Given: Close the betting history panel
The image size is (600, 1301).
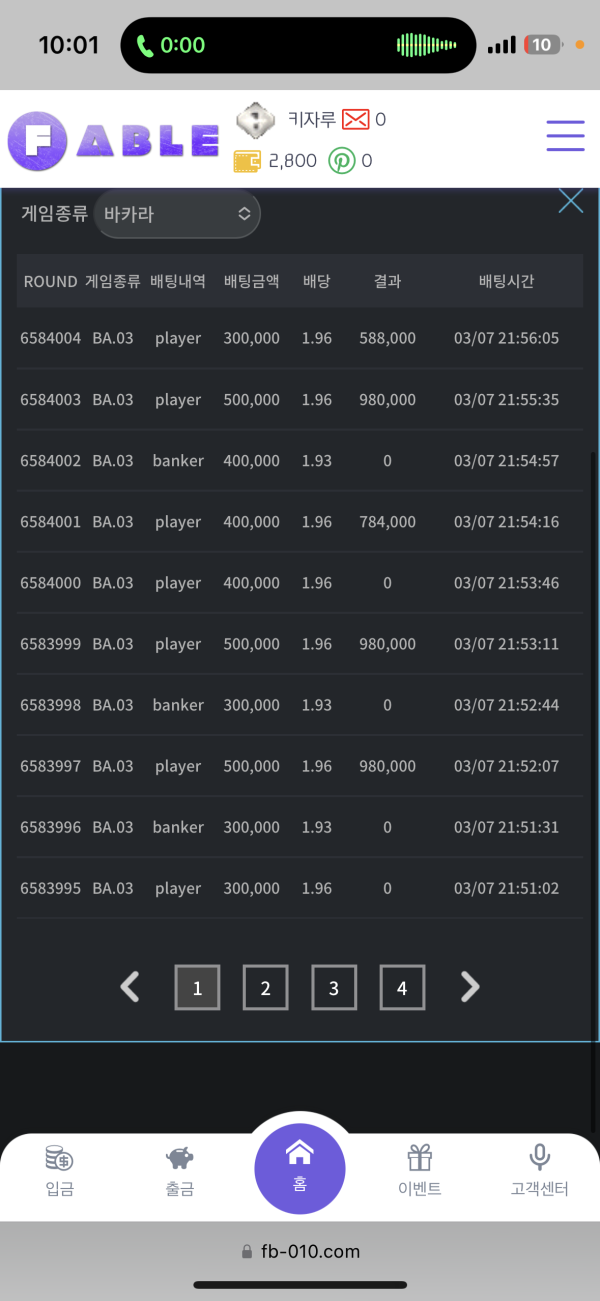Looking at the screenshot, I should coord(570,201).
